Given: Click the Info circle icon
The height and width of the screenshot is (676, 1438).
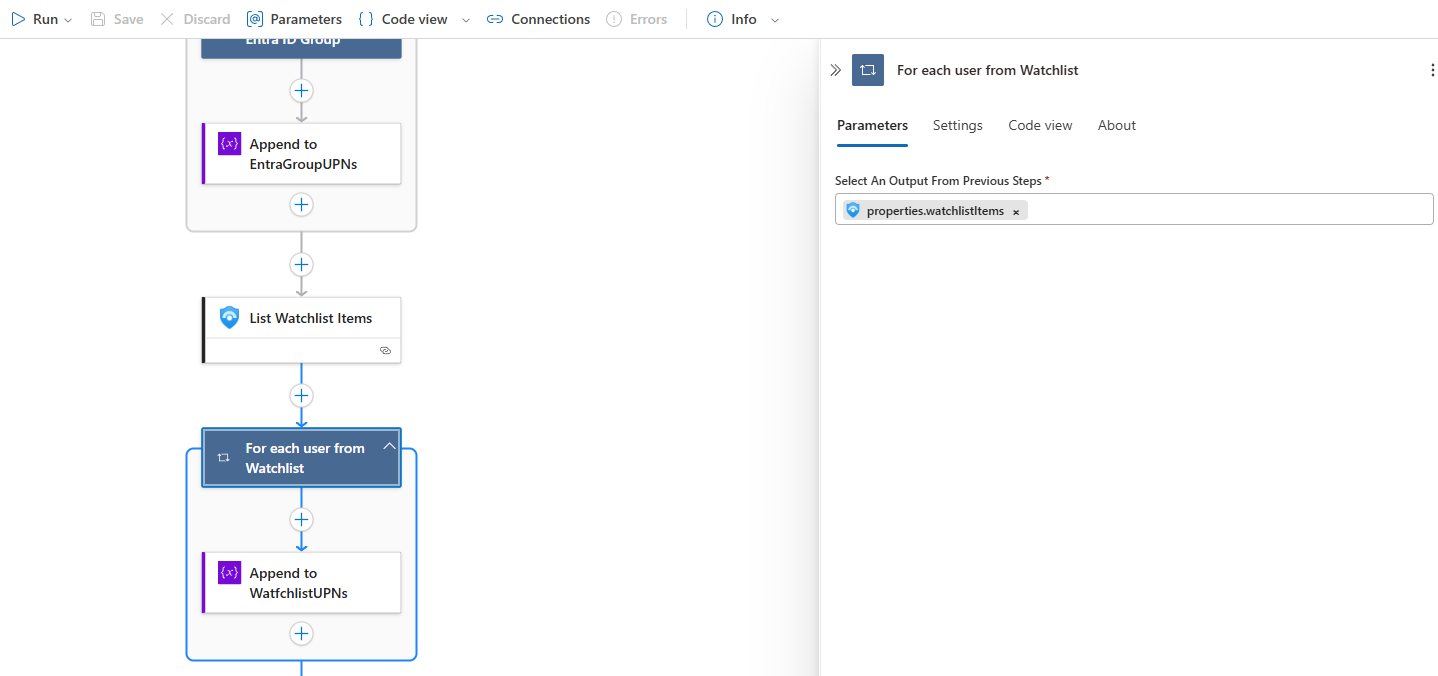Looking at the screenshot, I should click(714, 19).
